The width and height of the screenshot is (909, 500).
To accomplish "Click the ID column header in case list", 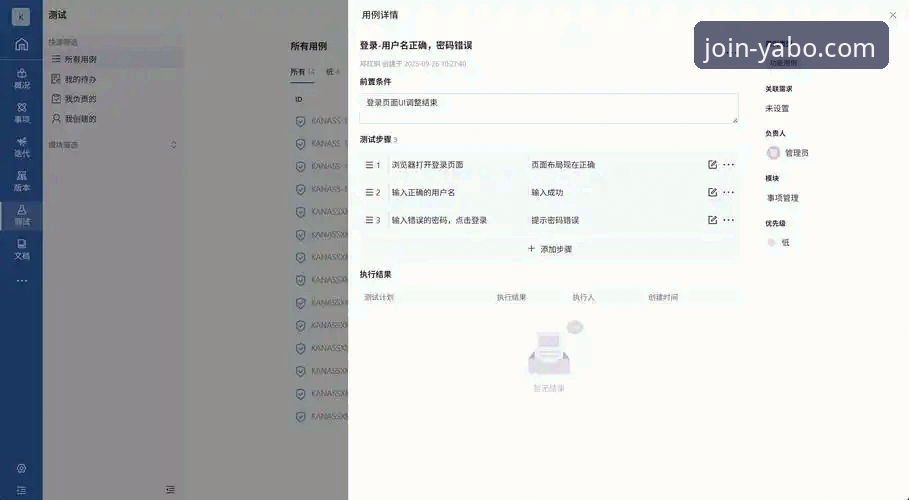I will click(299, 99).
